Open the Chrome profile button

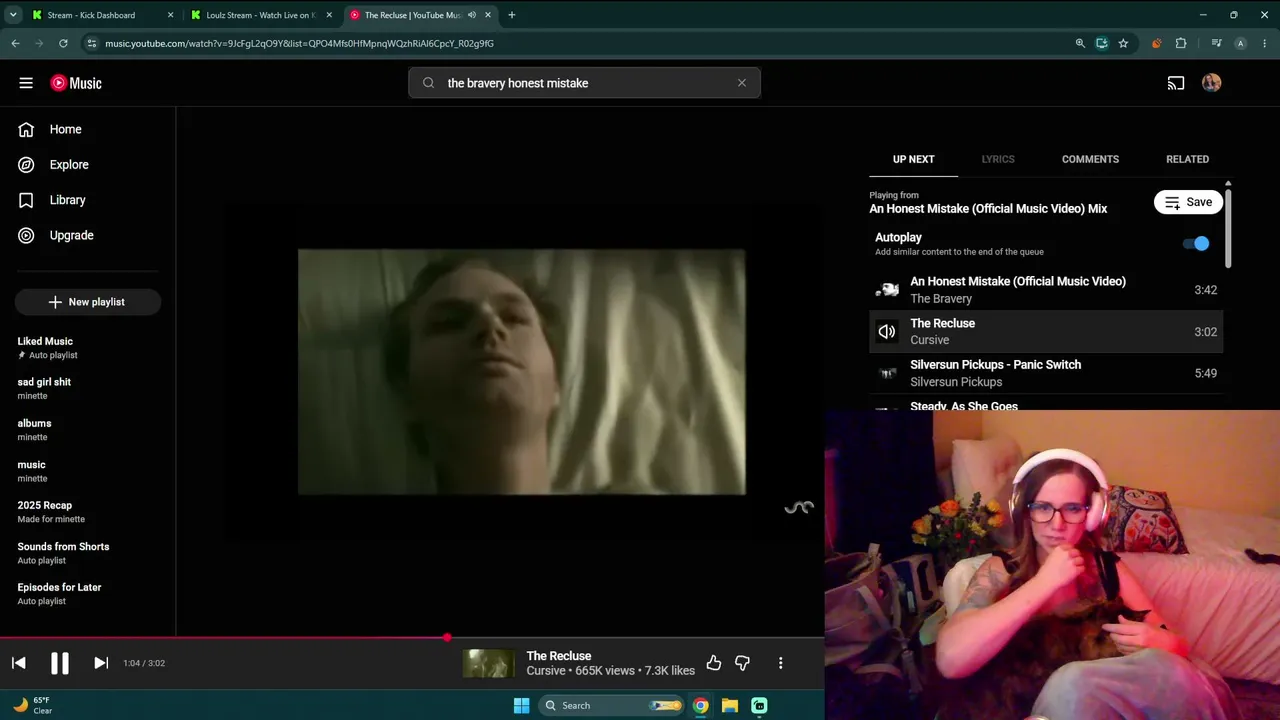point(1241,43)
